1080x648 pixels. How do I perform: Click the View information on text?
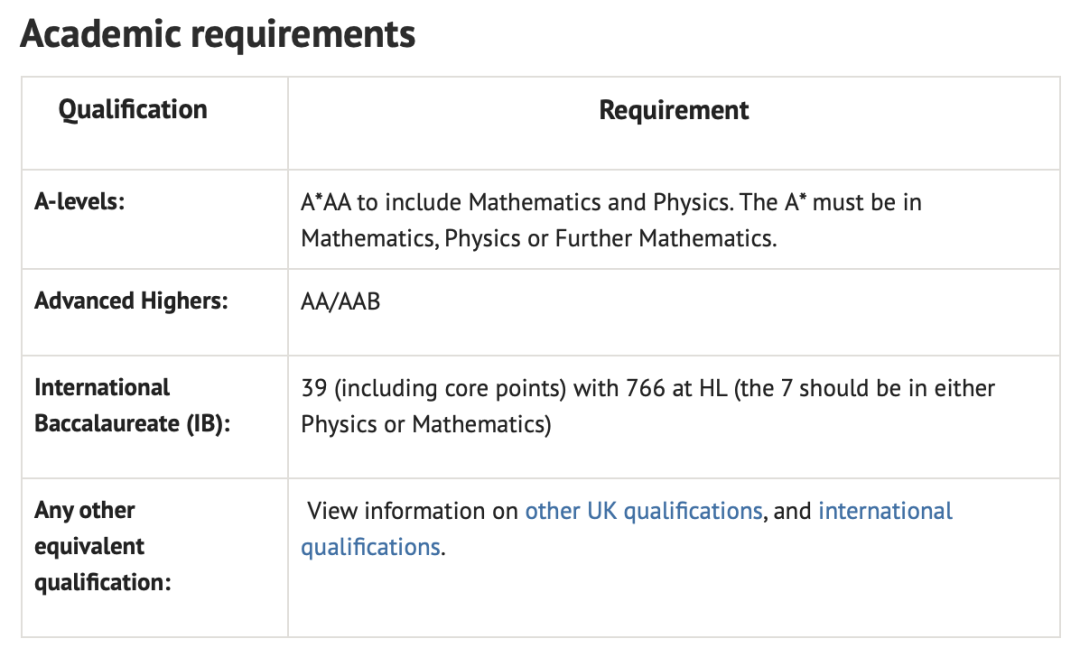pyautogui.click(x=412, y=511)
